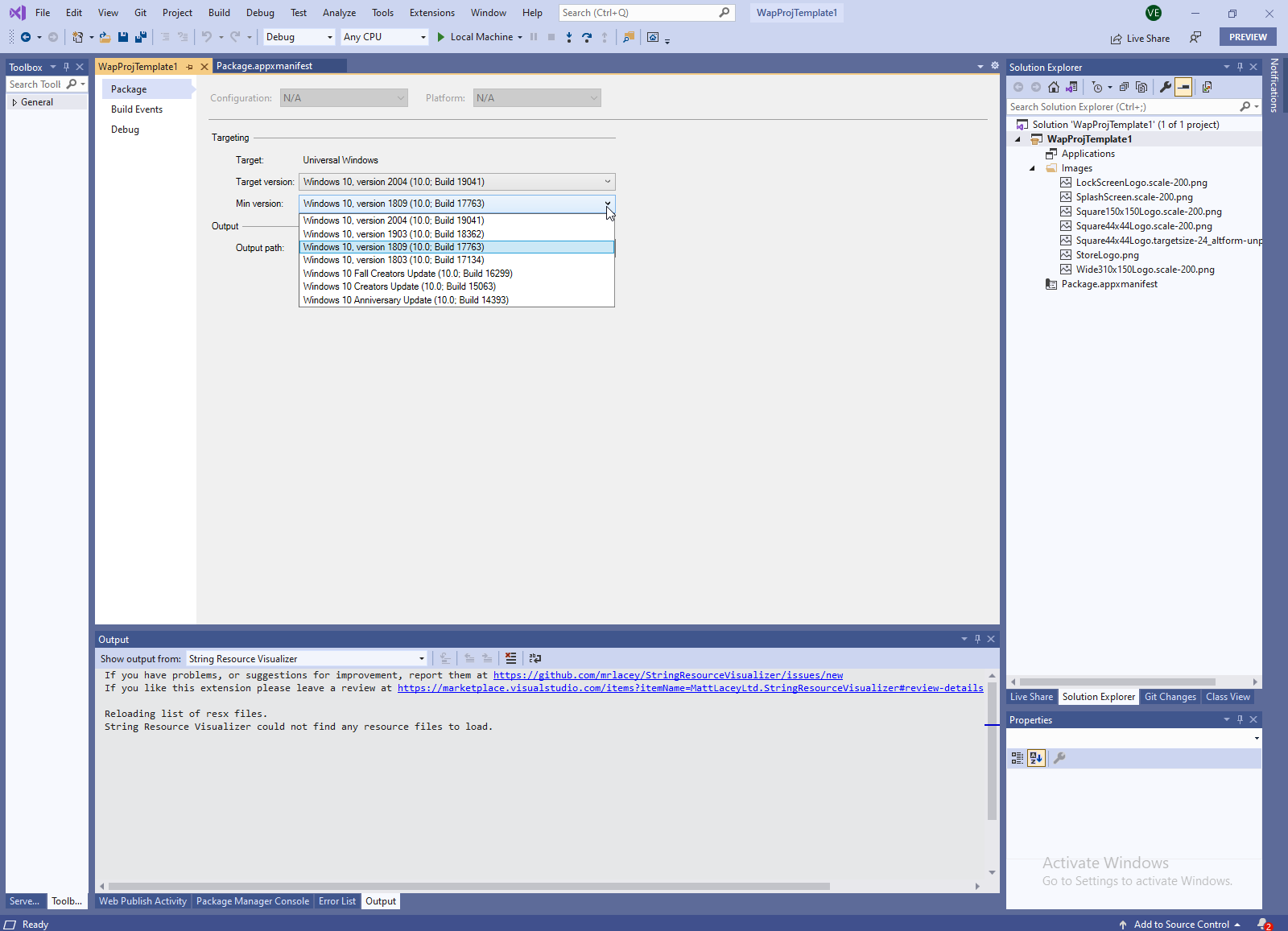Select Windows 10 version 1903 option
This screenshot has width=1288, height=931.
click(x=456, y=234)
